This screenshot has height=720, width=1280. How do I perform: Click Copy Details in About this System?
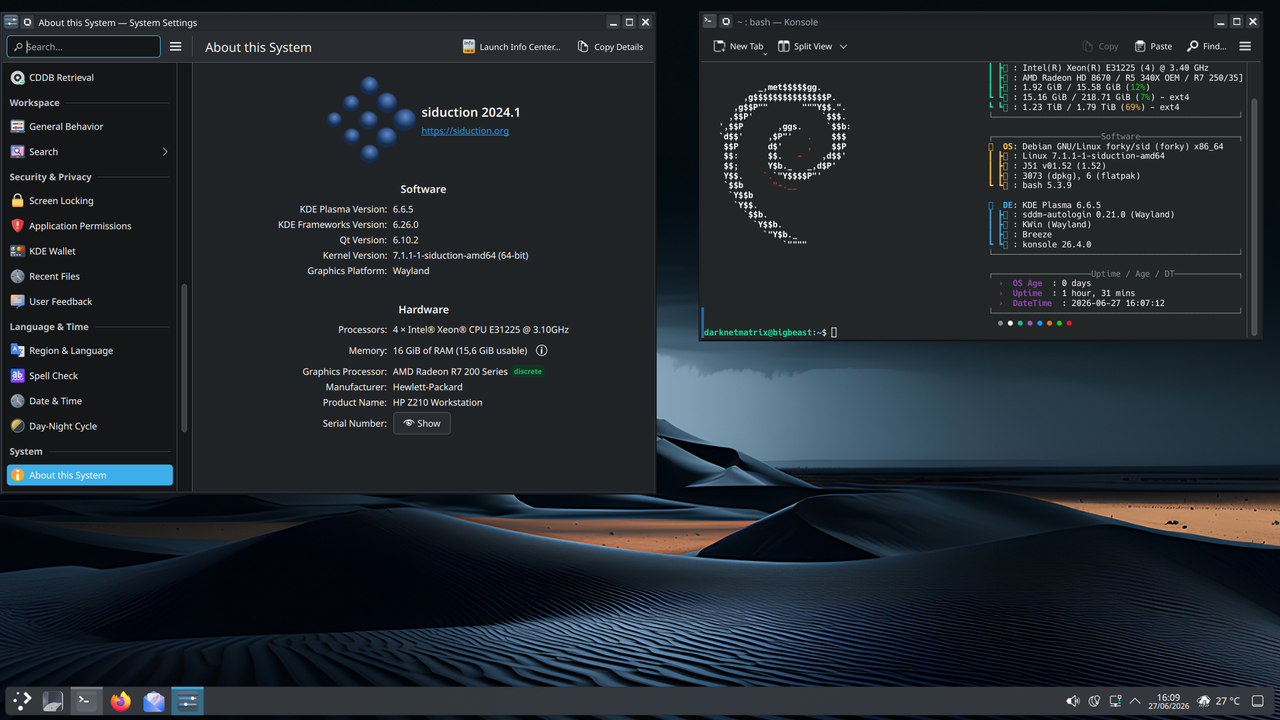point(610,47)
